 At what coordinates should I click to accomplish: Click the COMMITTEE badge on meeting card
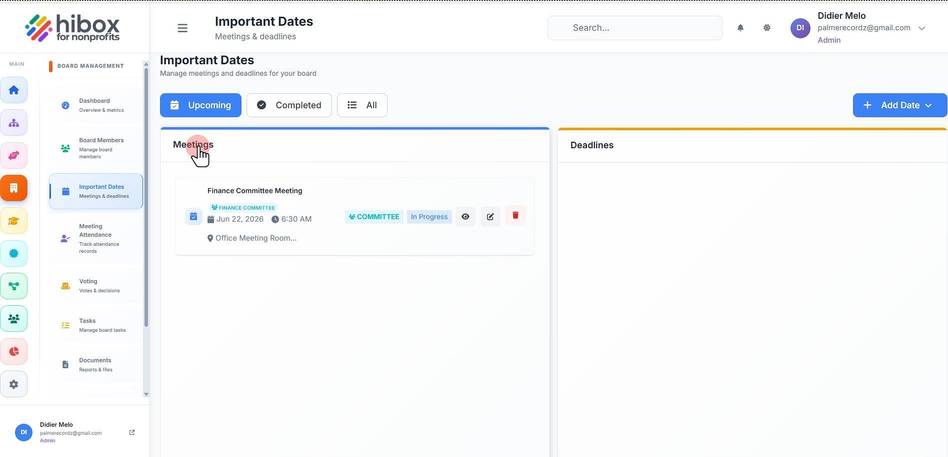click(x=374, y=216)
